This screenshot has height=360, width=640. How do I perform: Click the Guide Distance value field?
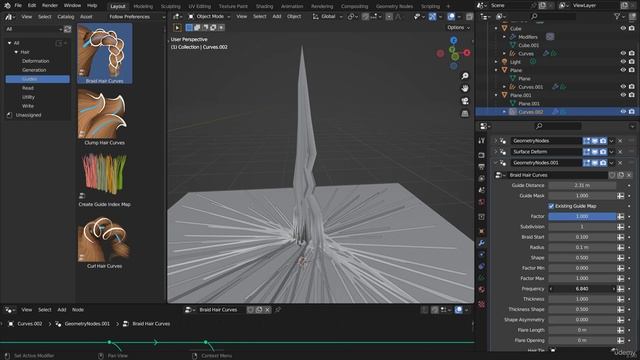point(582,185)
